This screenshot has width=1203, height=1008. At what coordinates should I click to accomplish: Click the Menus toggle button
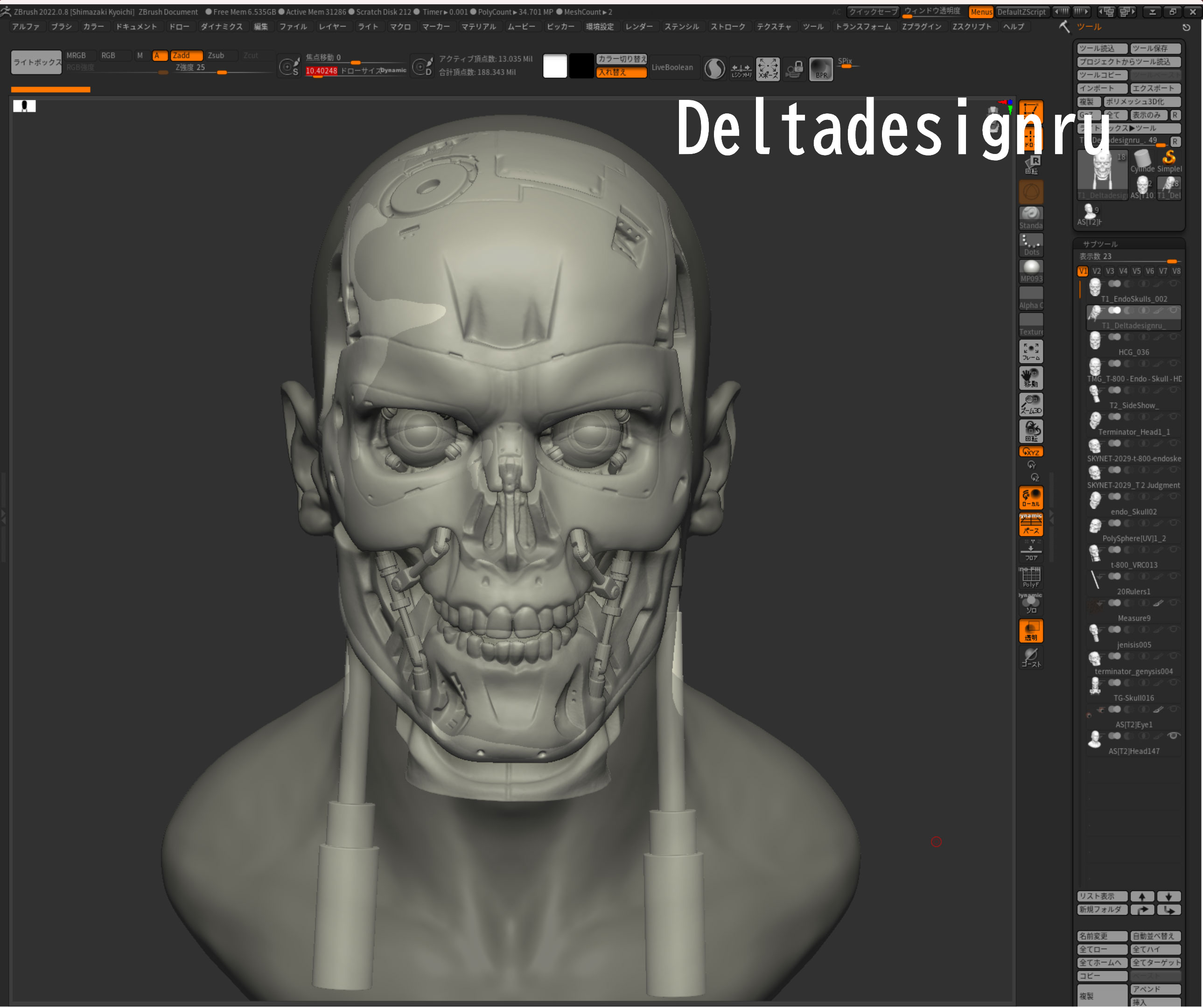[981, 12]
